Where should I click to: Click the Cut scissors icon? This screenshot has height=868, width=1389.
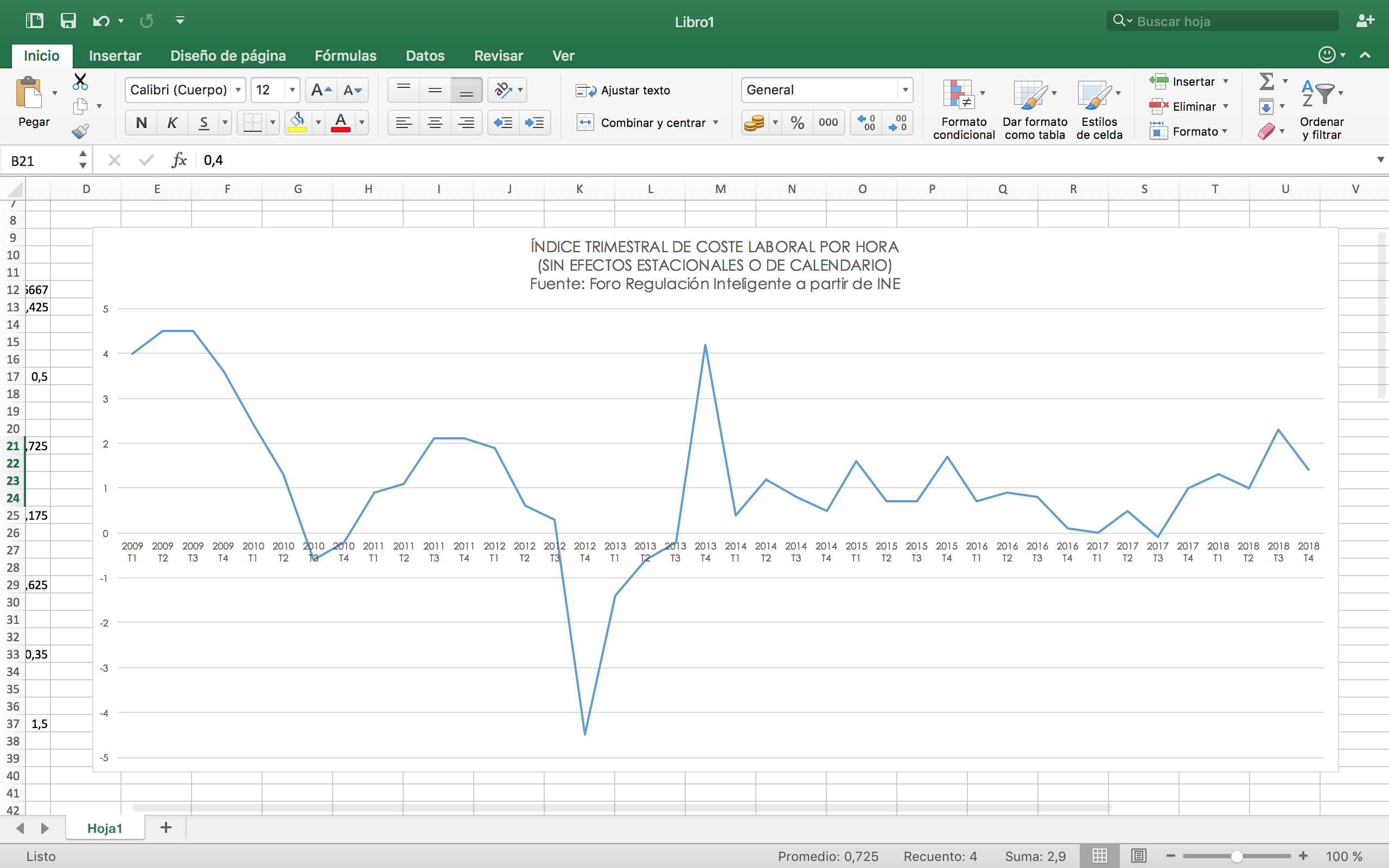80,81
